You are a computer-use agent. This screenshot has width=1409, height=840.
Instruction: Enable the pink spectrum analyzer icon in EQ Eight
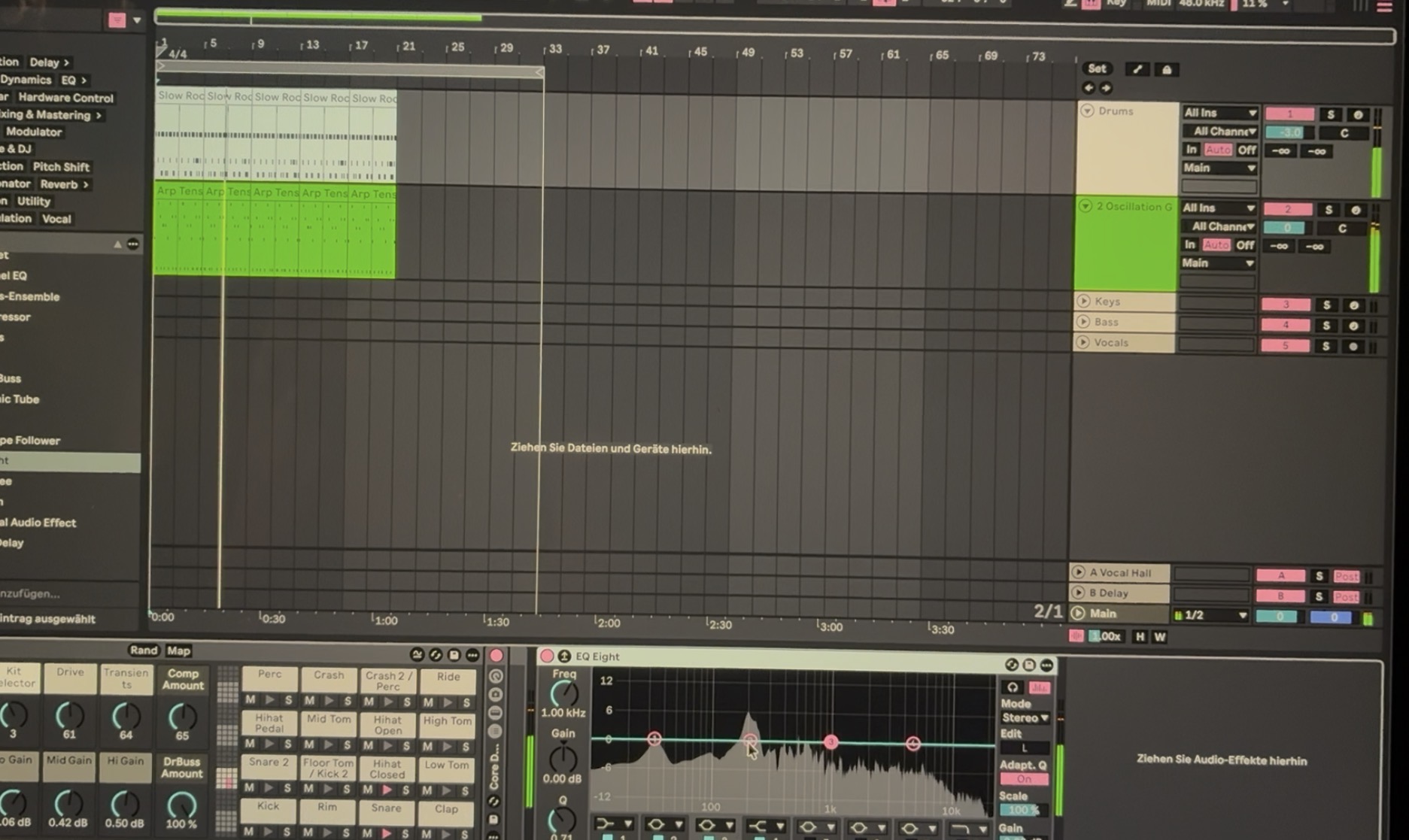point(1041,687)
